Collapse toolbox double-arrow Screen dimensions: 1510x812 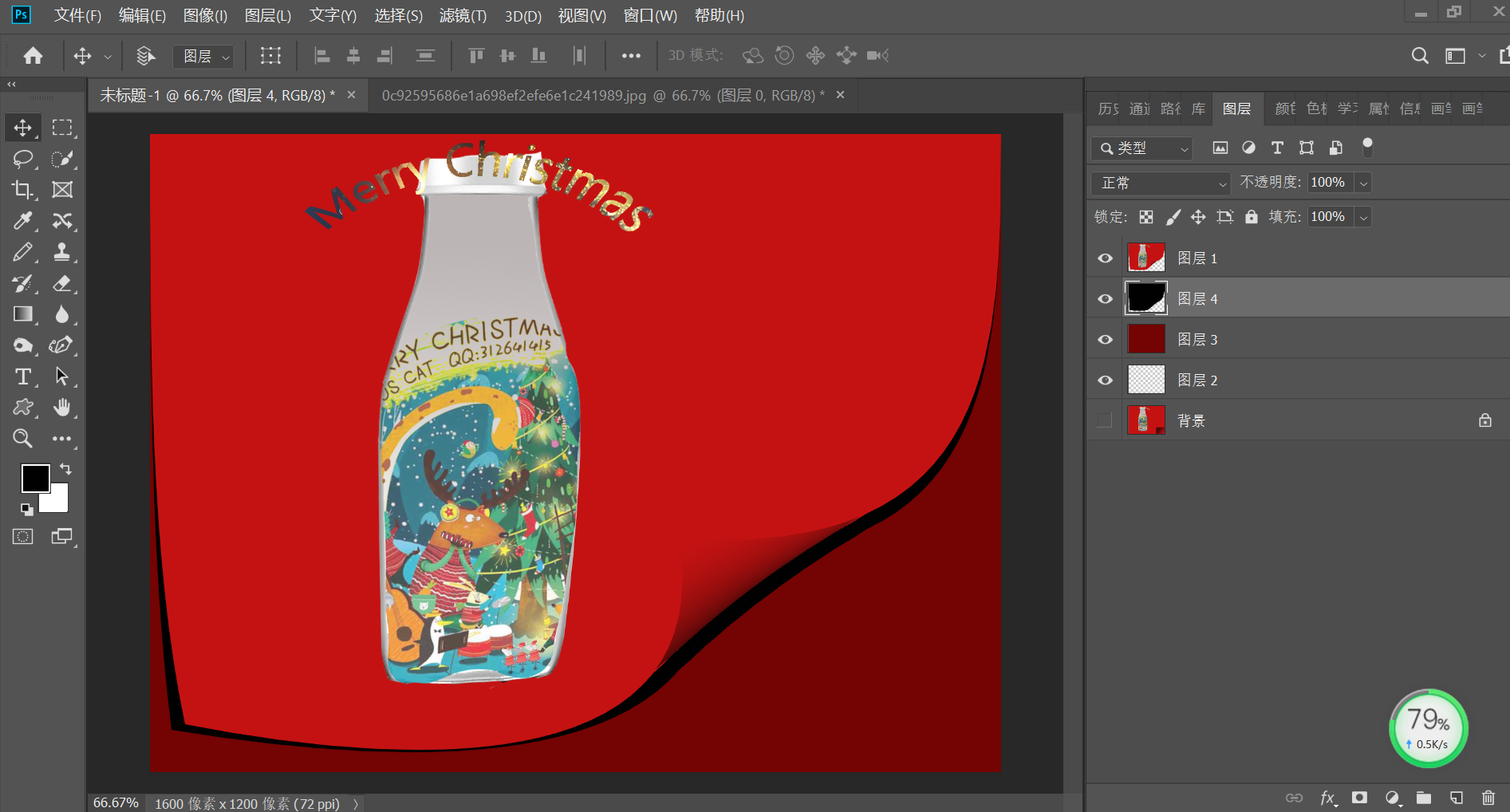[11, 84]
